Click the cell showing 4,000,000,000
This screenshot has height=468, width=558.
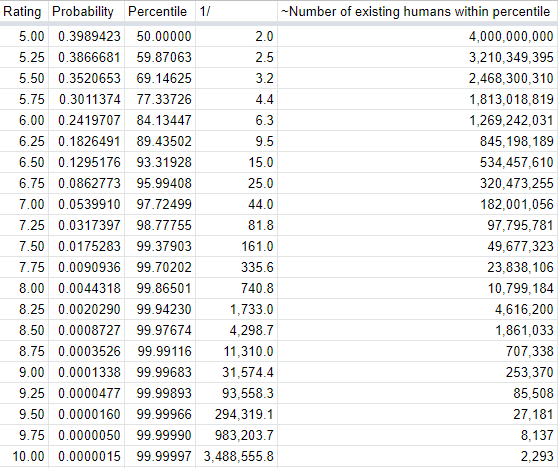pos(418,36)
